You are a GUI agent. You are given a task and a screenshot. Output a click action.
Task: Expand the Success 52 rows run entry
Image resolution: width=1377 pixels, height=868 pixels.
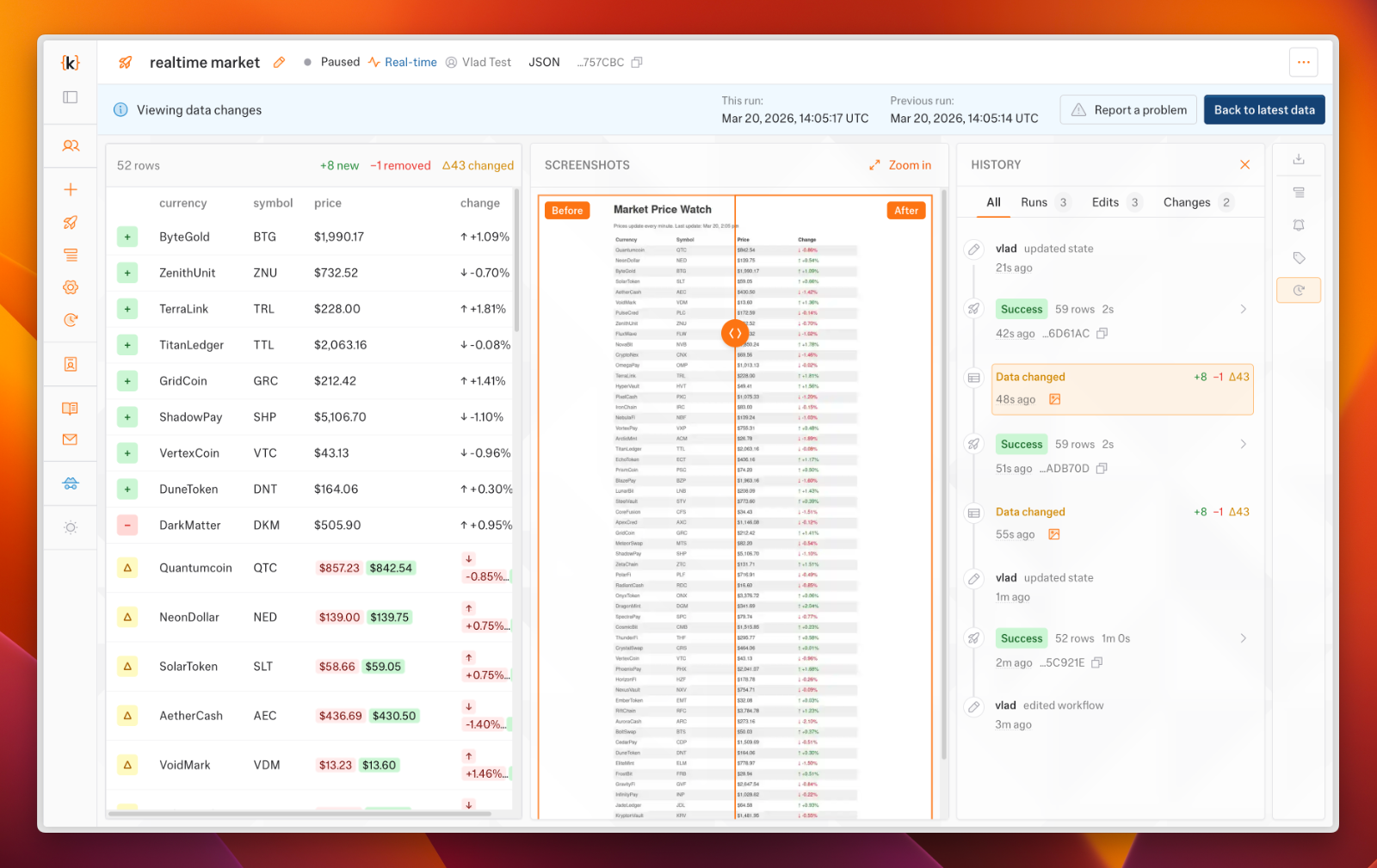click(1244, 637)
